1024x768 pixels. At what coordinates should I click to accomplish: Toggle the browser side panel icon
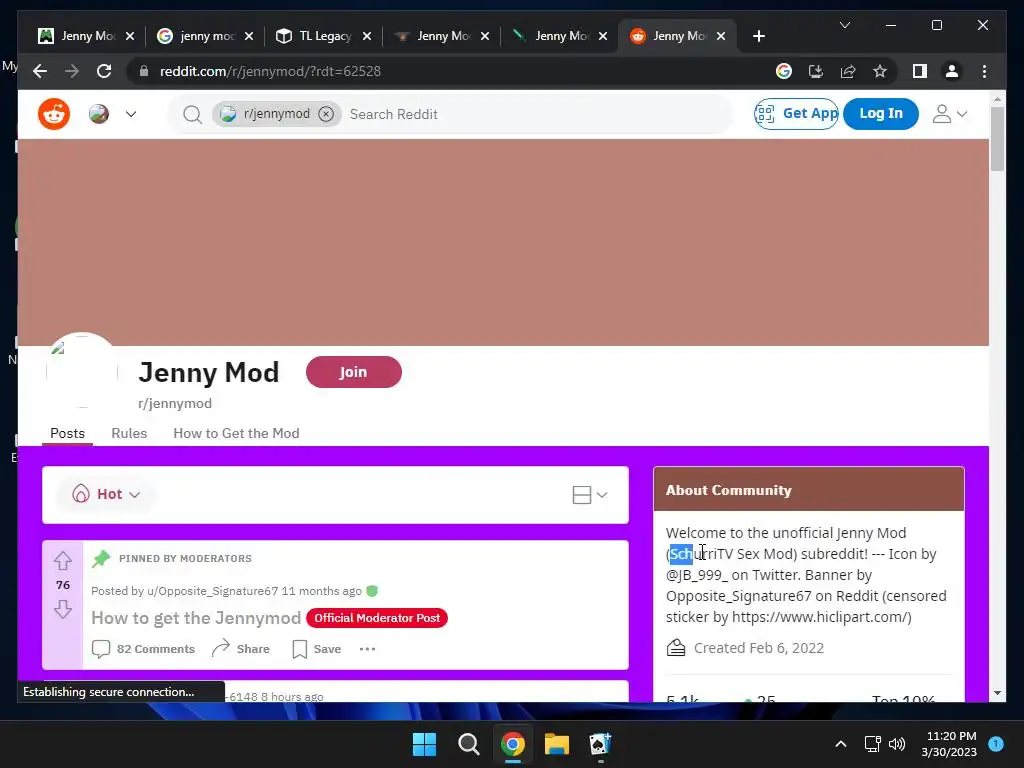[920, 71]
